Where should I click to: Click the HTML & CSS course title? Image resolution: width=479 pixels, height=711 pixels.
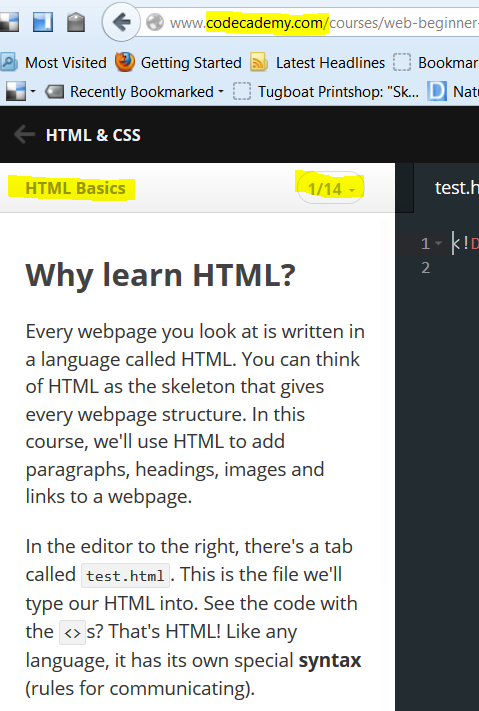[x=93, y=135]
